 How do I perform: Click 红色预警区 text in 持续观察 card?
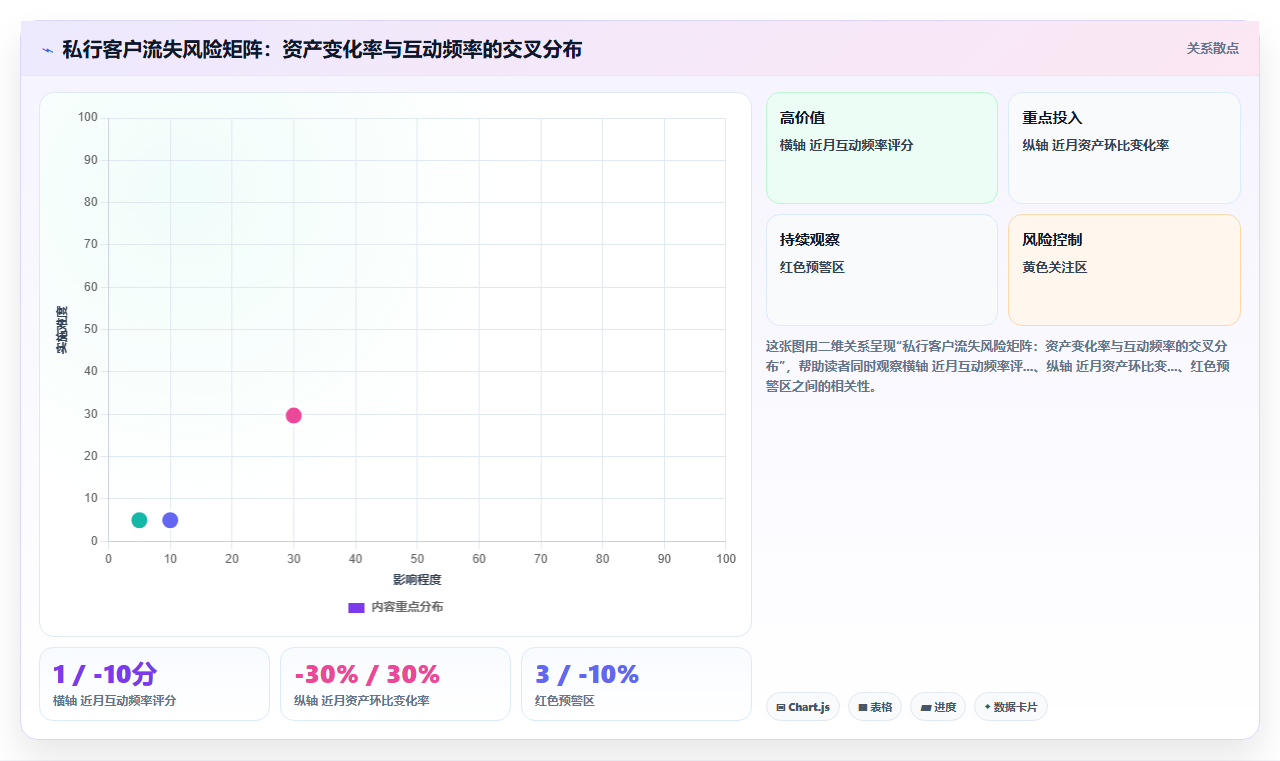pyautogui.click(x=813, y=267)
